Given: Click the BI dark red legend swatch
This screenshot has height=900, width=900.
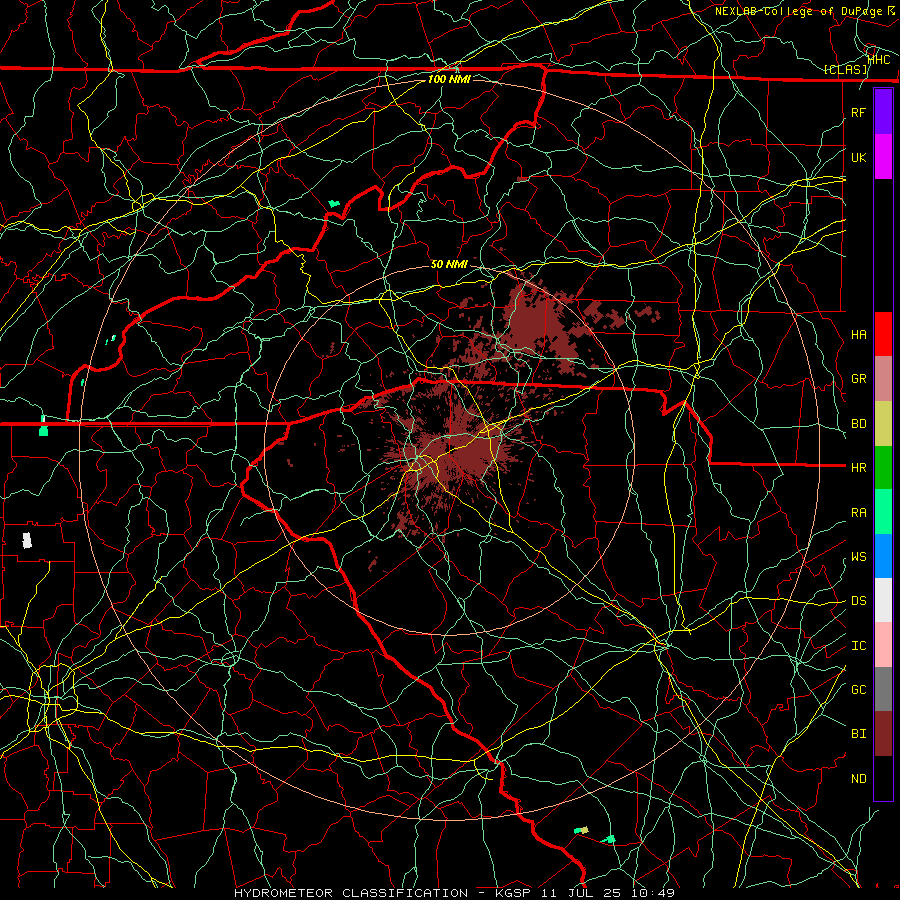Looking at the screenshot, I should tap(883, 734).
